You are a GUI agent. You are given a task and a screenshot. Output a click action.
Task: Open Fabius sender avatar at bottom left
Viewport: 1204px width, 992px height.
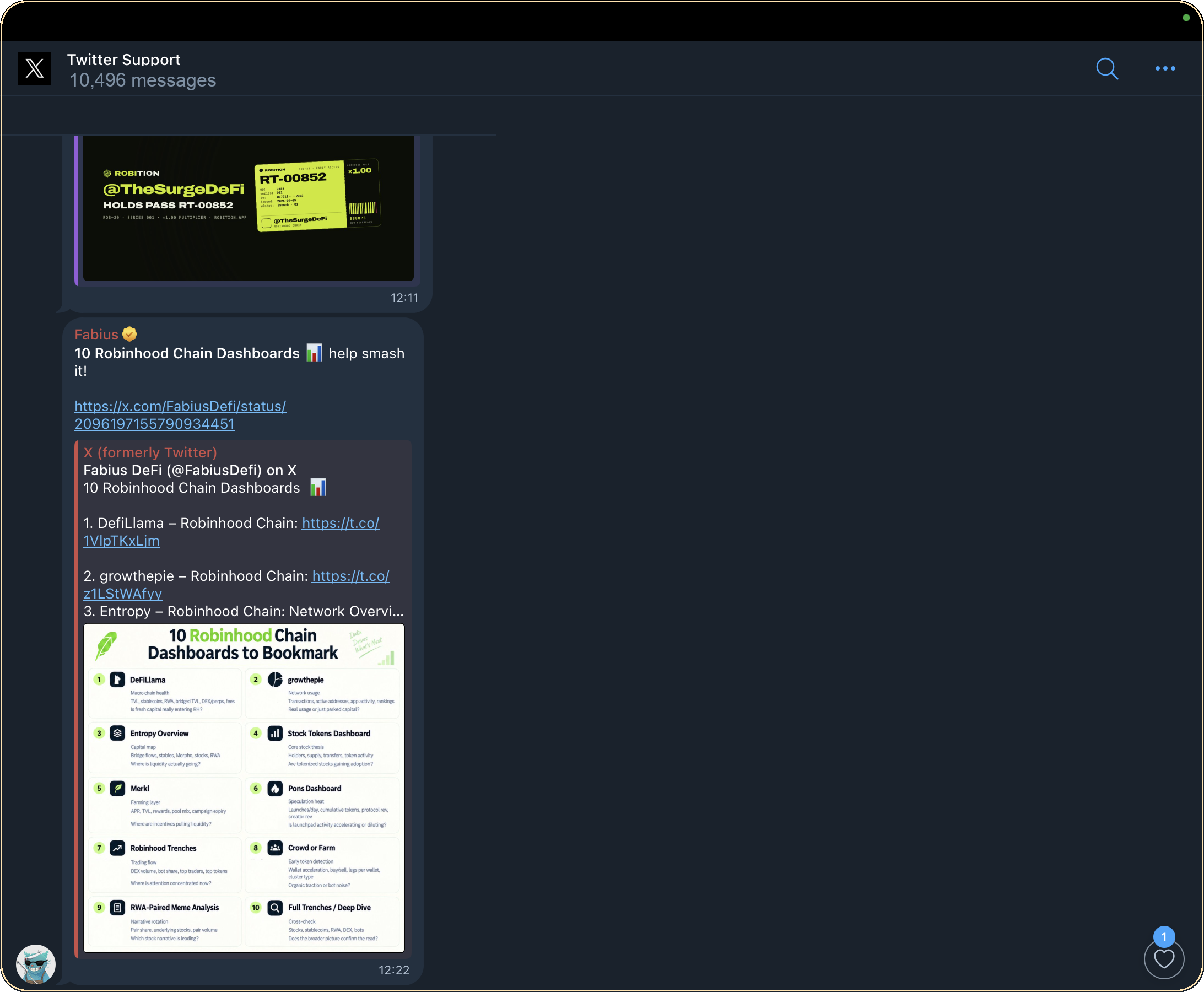click(36, 964)
